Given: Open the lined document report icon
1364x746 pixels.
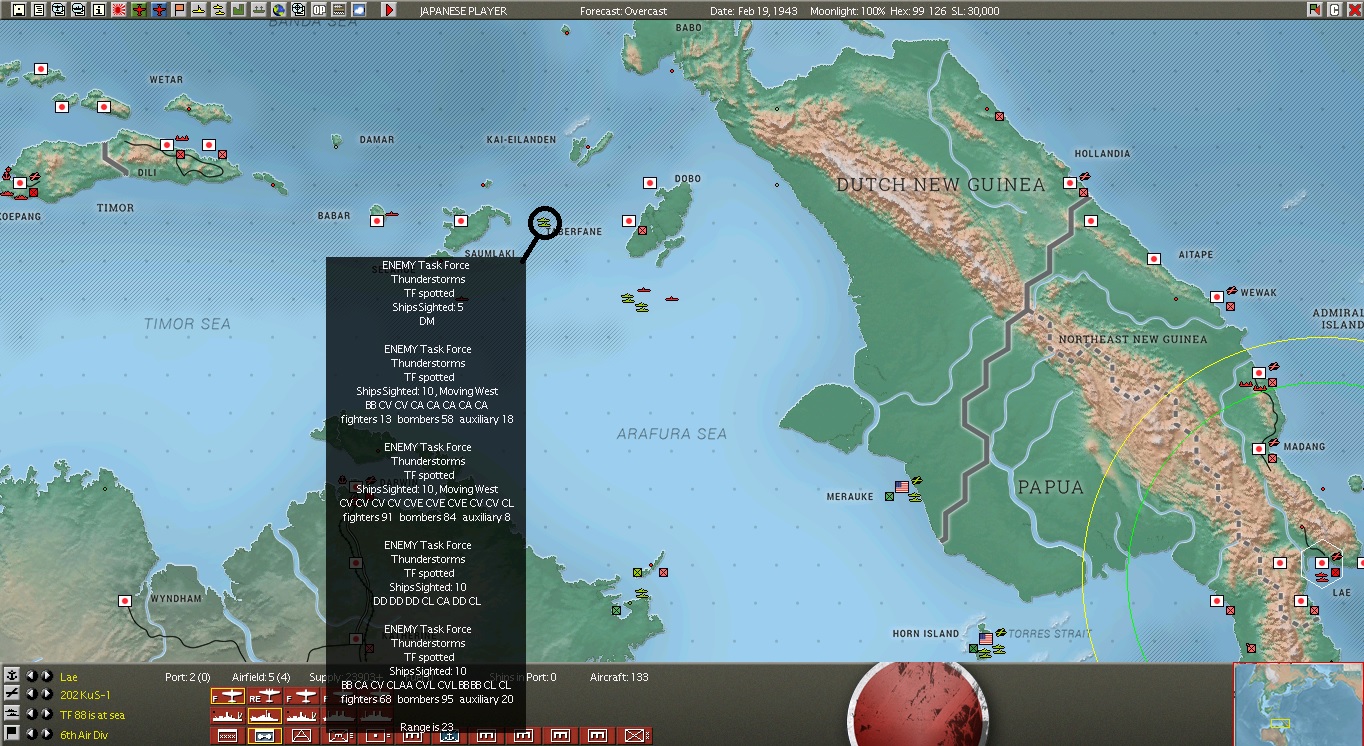Looking at the screenshot, I should [38, 10].
